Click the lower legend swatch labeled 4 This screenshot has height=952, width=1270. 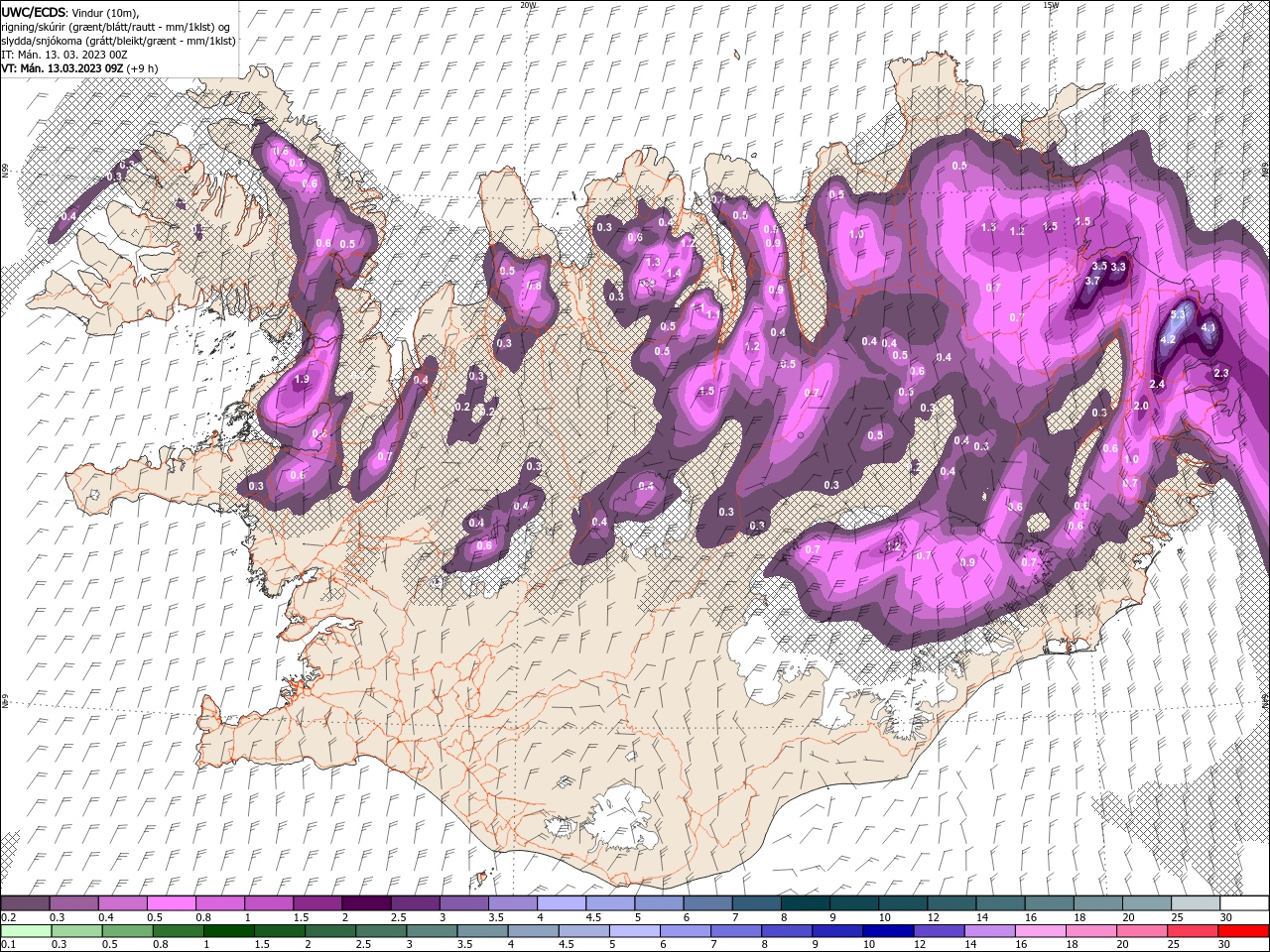coord(534,931)
